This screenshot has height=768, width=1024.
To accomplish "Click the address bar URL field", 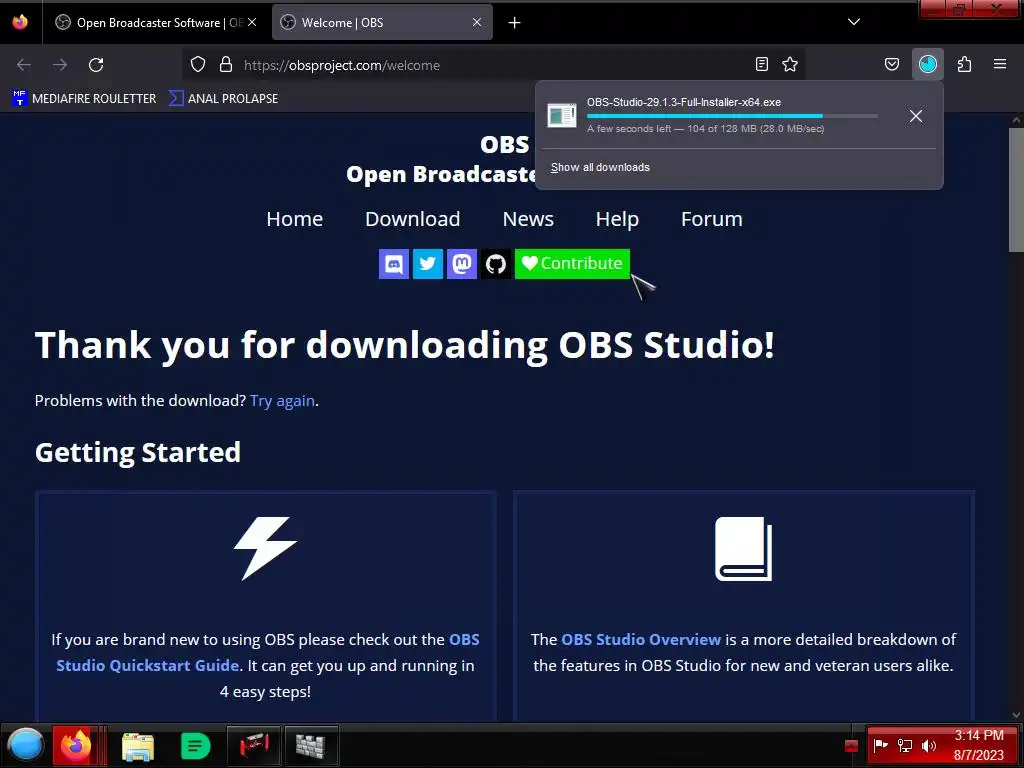I will tap(493, 65).
